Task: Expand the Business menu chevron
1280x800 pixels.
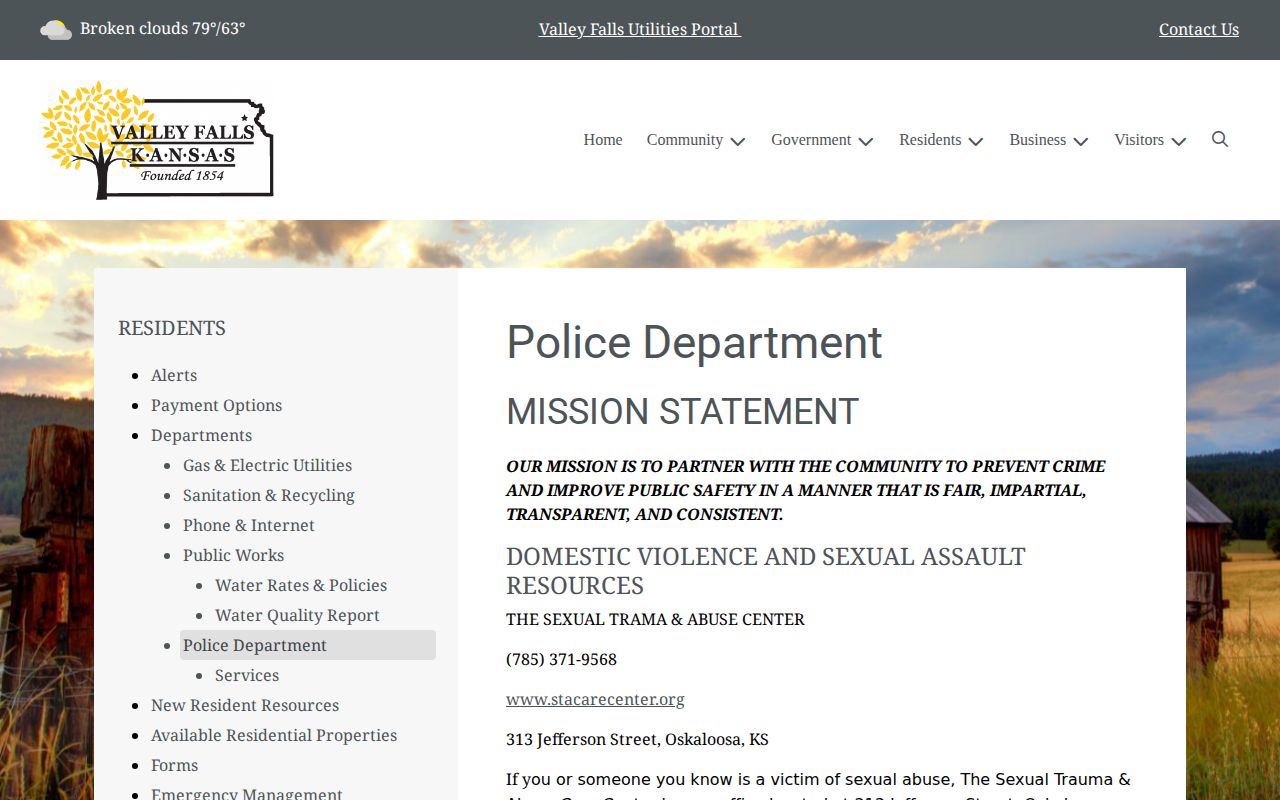Action: (x=1081, y=141)
